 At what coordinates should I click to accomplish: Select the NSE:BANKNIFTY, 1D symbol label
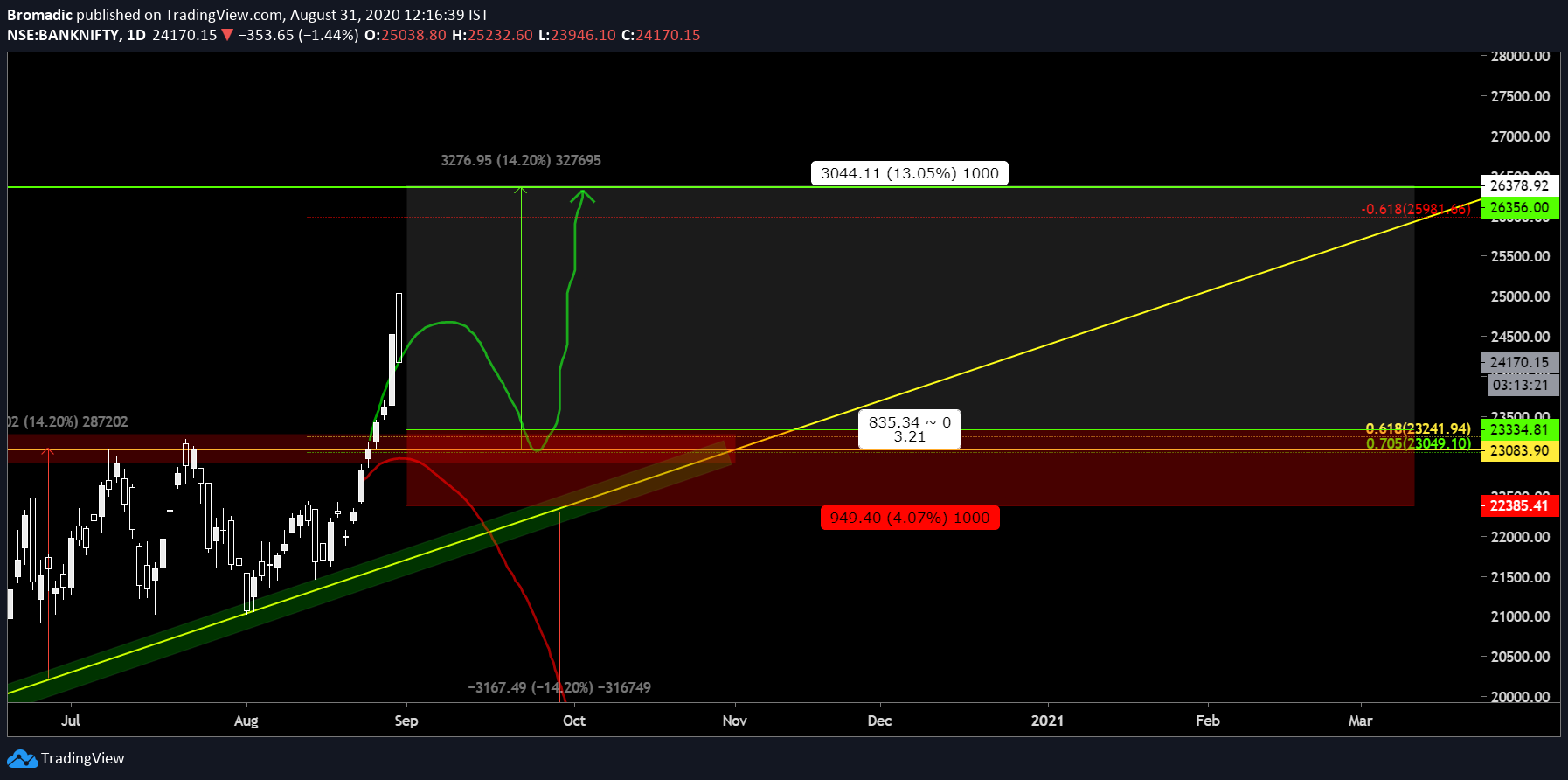coord(77,35)
